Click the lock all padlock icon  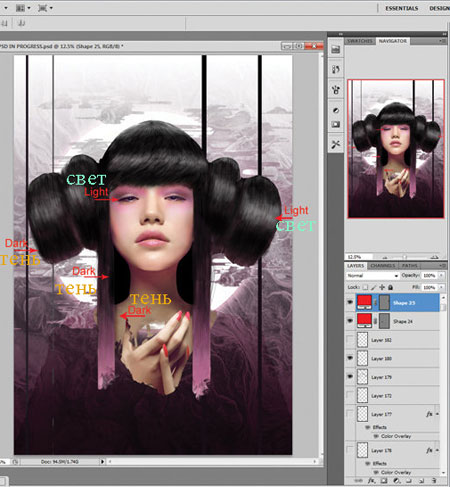point(390,287)
